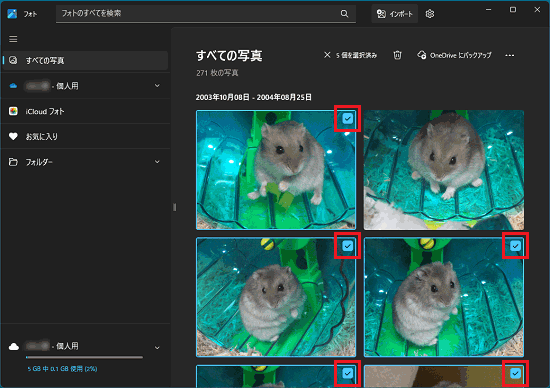Image resolution: width=550 pixels, height=388 pixels.
Task: Click the 2003年10月08日 - 2004年08月25日 date heading
Action: point(254,97)
